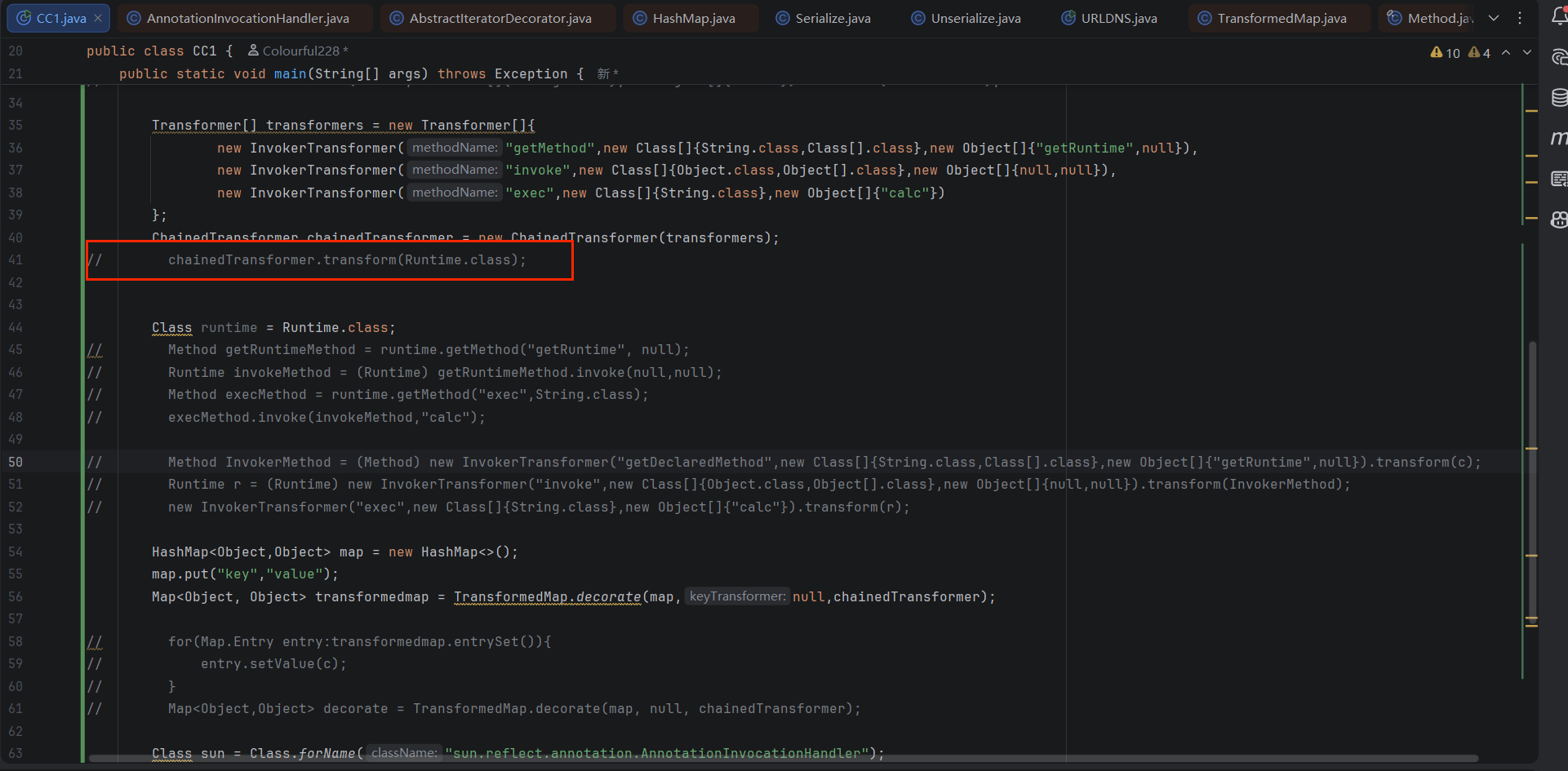Click the Colourful228 author inlay hint
This screenshot has width=1568, height=771.
[x=298, y=51]
